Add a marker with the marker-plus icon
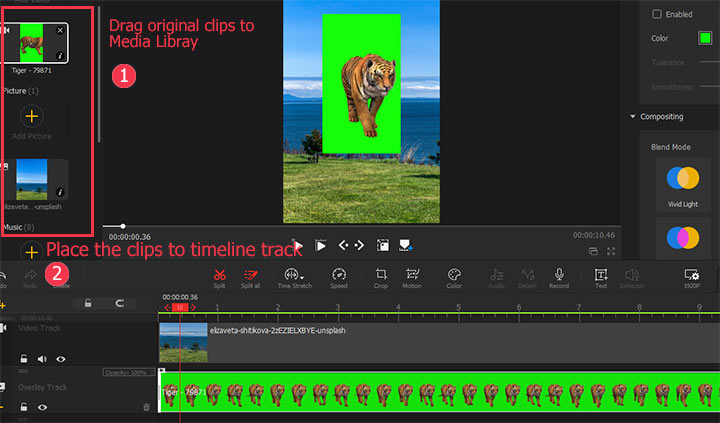720x423 pixels. click(x=405, y=245)
